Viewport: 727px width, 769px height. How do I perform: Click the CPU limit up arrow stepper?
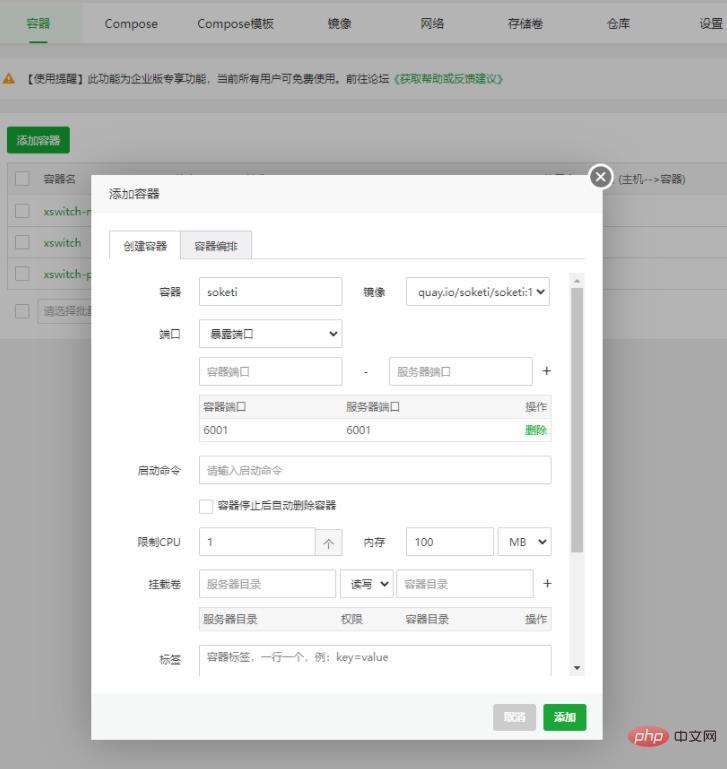(328, 543)
